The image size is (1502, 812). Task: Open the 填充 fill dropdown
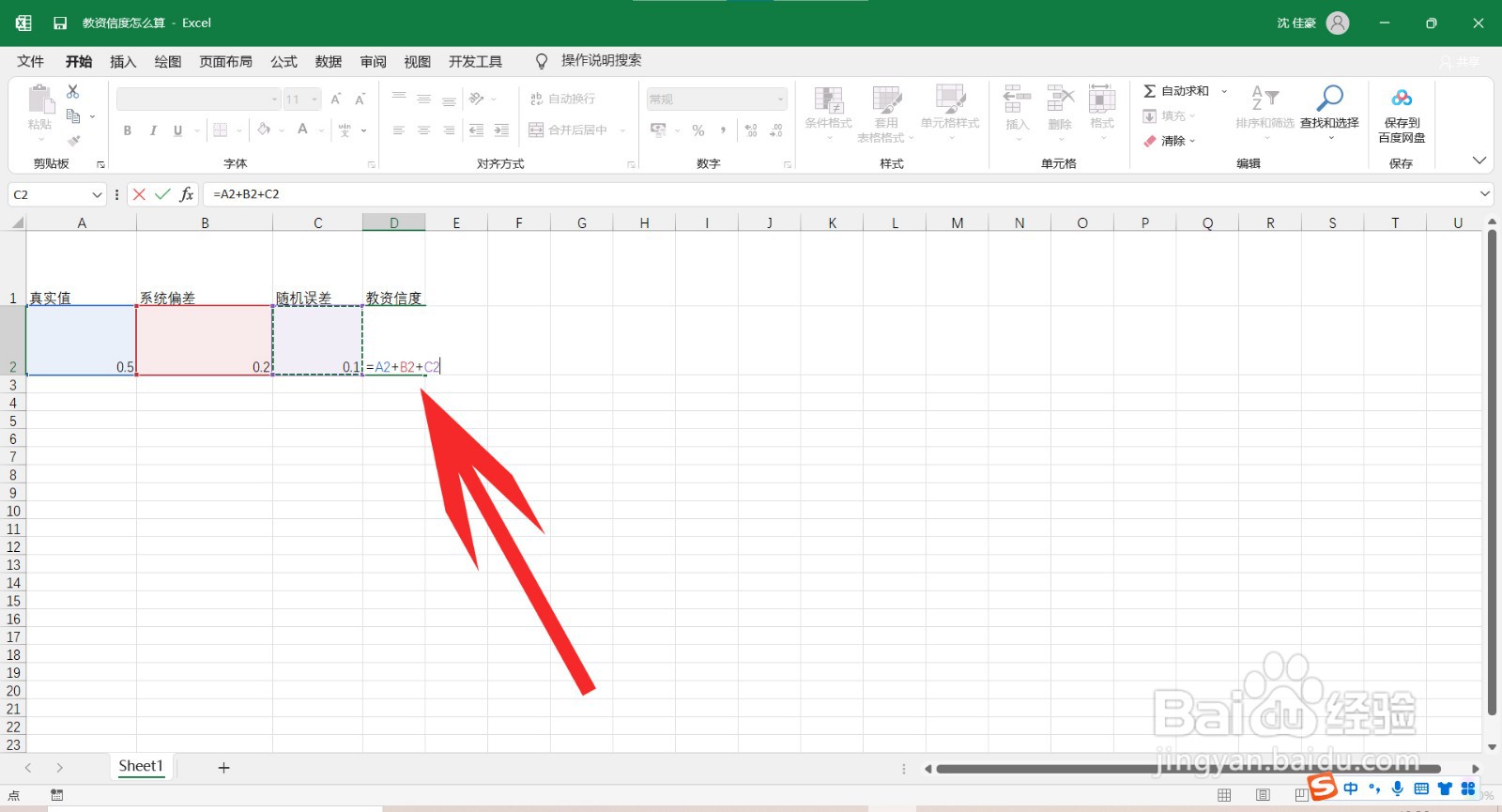pos(1169,115)
